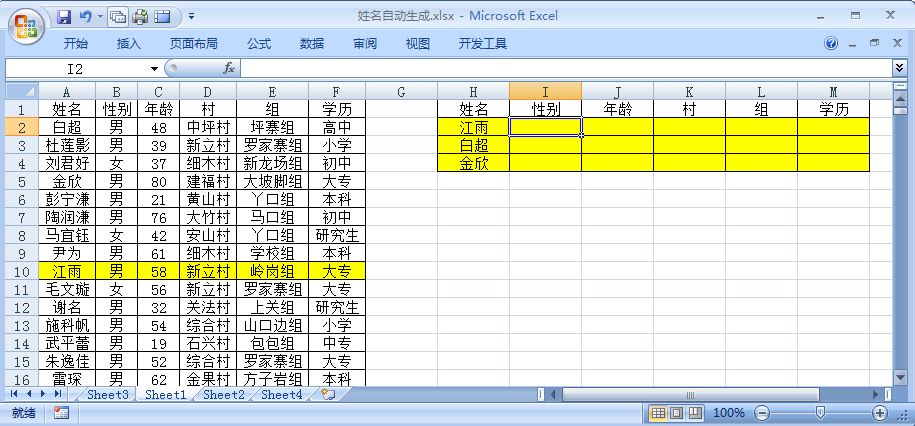This screenshot has width=915, height=426.
Task: Switch to the 视图 tab
Action: pyautogui.click(x=418, y=43)
